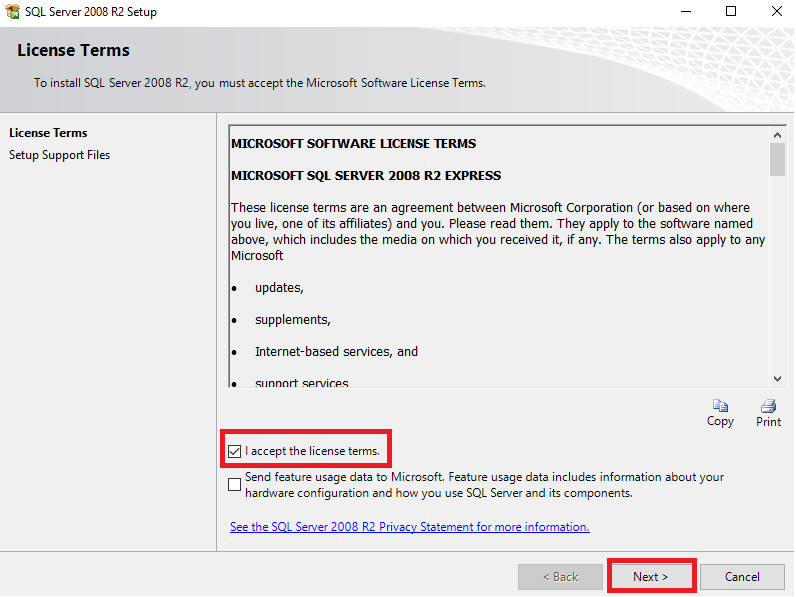Viewport: 796px width, 597px height.
Task: Maximize the setup window
Action: 731,11
